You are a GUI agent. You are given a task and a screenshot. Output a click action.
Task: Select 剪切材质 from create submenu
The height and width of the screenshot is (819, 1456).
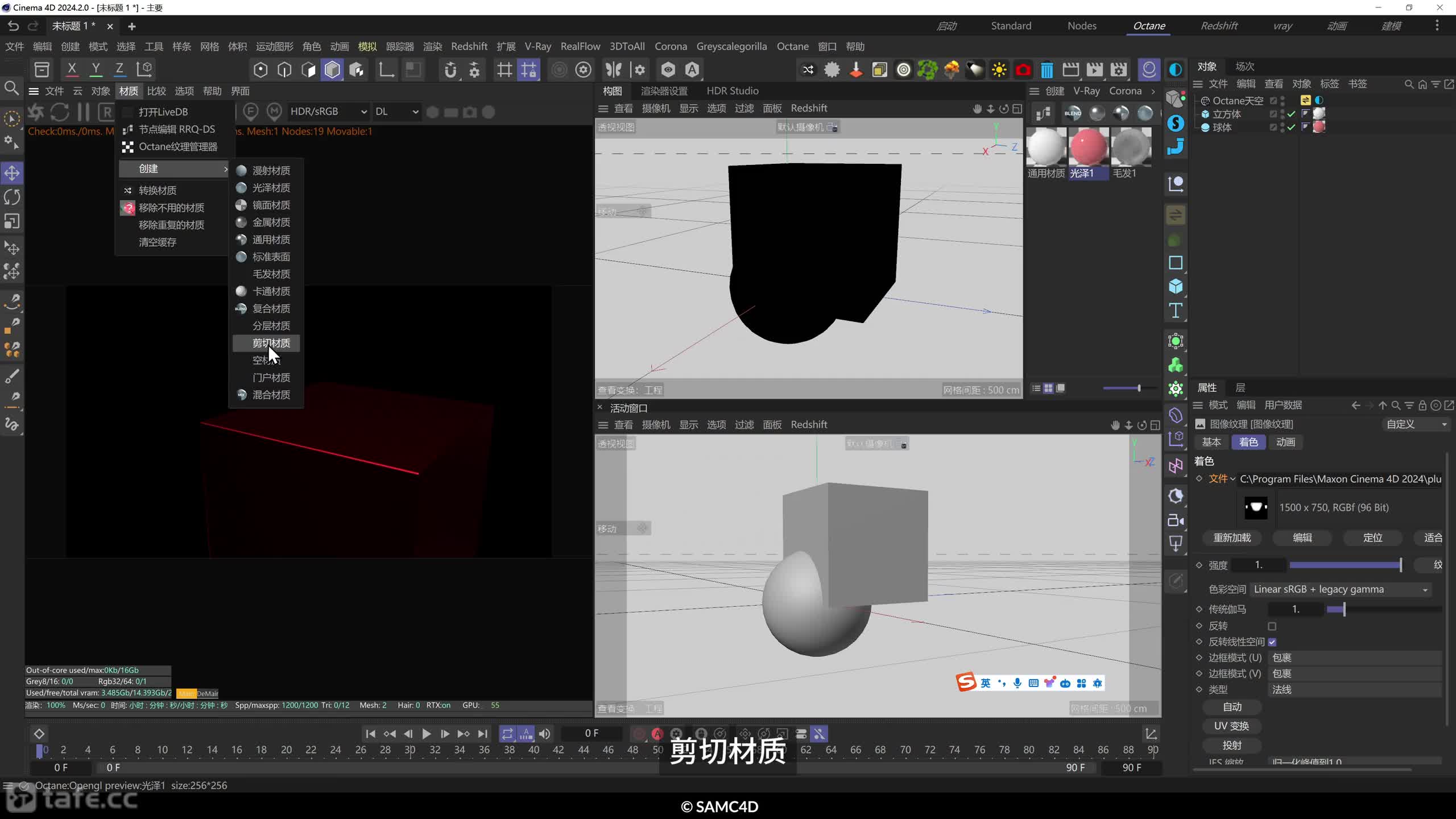[266, 343]
